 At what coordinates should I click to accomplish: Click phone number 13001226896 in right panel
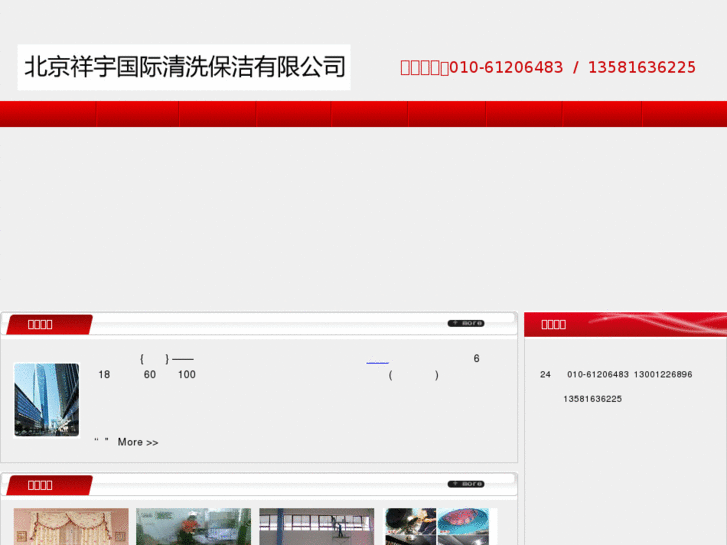pyautogui.click(x=663, y=375)
